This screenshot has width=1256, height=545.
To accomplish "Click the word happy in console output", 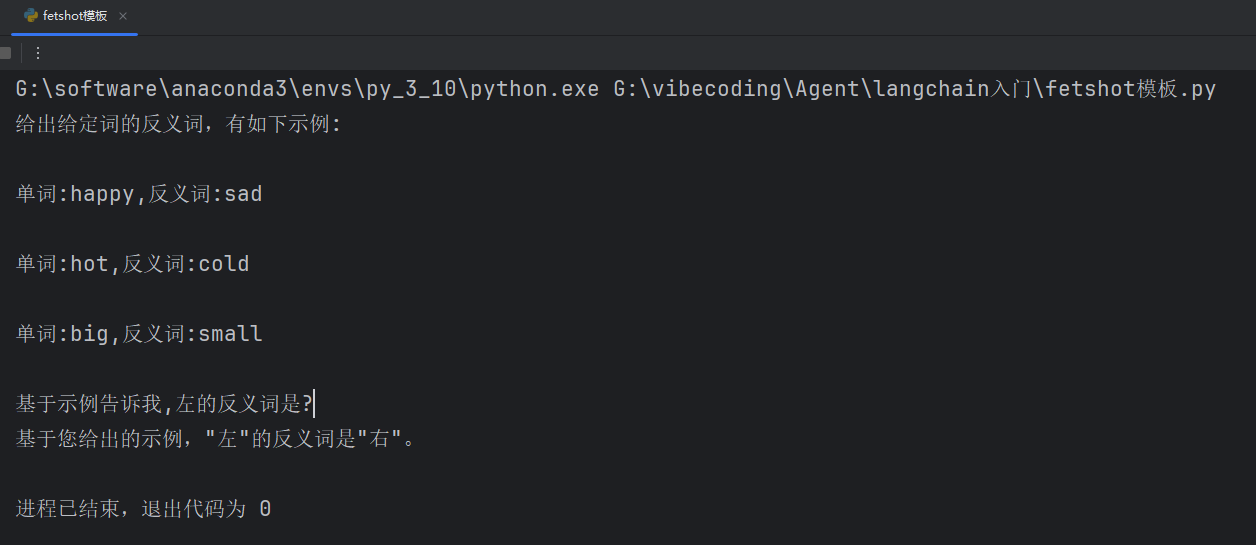I will 102,194.
